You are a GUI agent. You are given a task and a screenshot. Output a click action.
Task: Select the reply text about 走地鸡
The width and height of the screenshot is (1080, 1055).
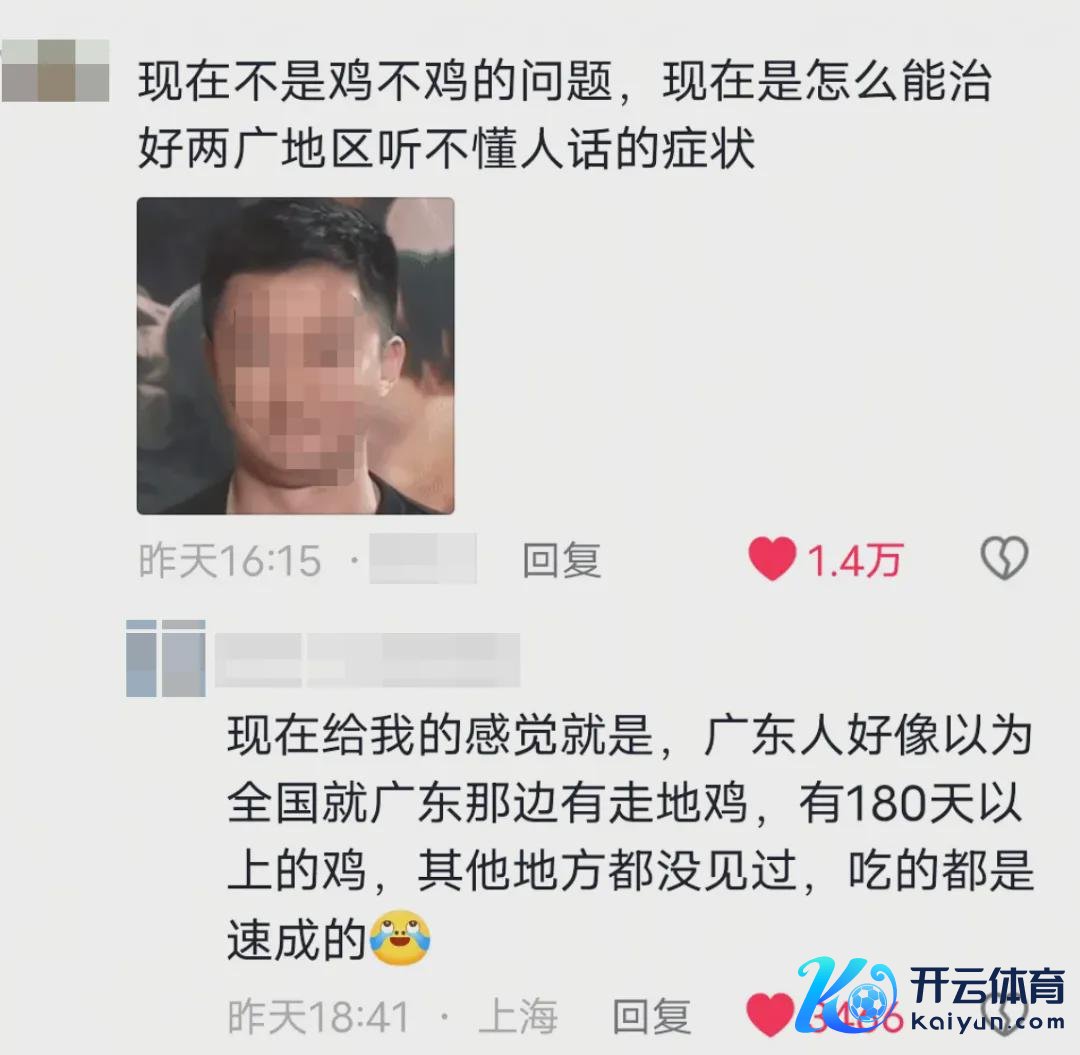point(630,837)
